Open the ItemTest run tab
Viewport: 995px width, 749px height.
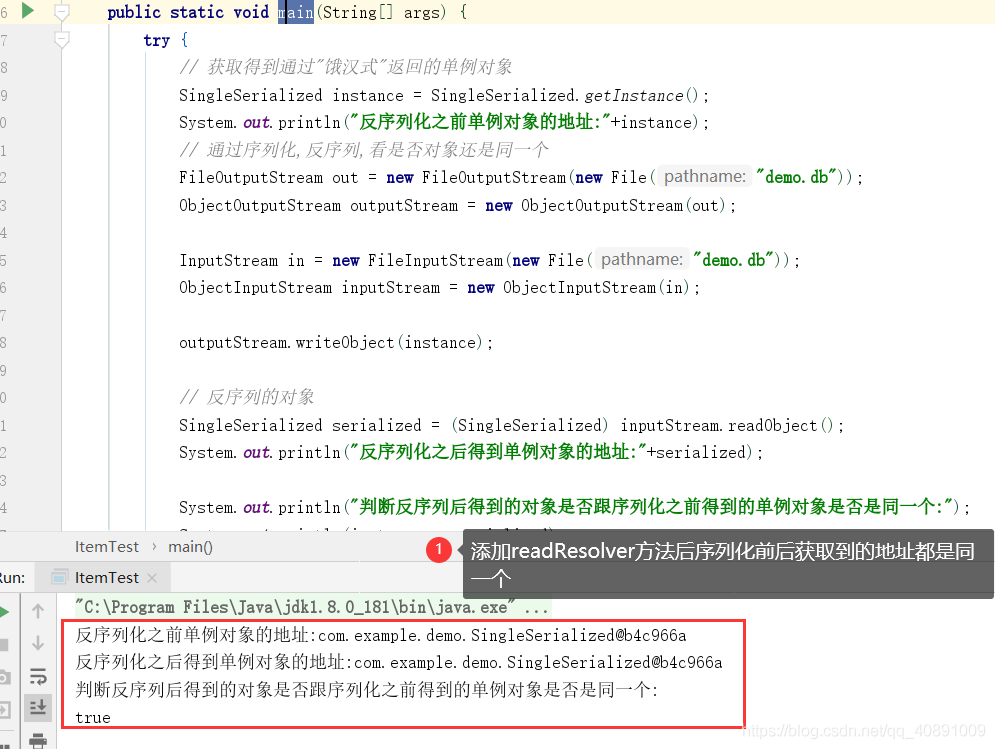click(105, 578)
